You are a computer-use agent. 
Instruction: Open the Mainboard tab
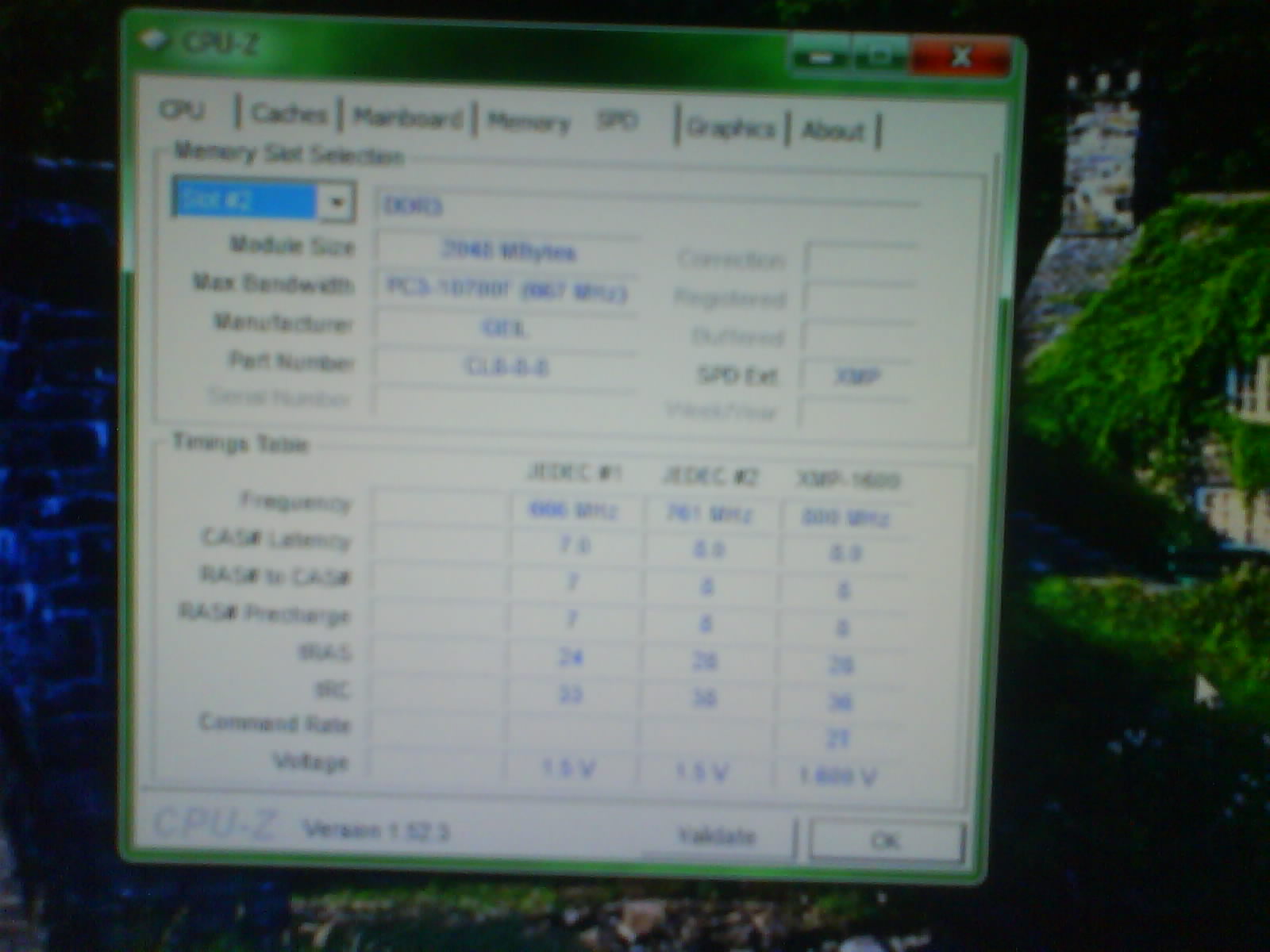pos(407,118)
